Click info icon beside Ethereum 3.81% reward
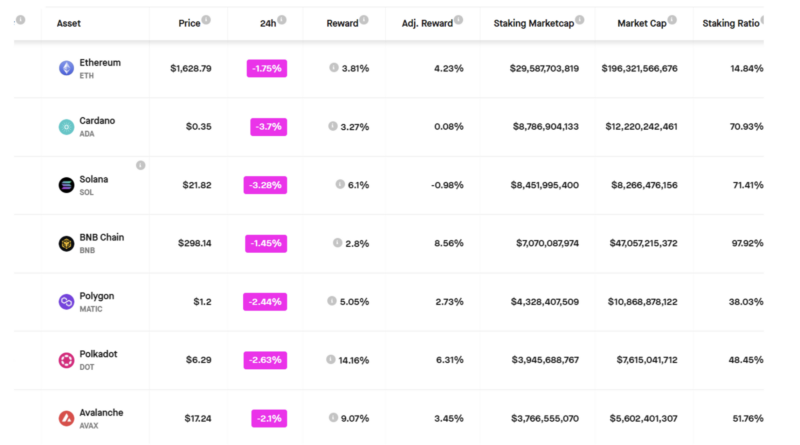Image resolution: width=800 pixels, height=445 pixels. click(334, 68)
